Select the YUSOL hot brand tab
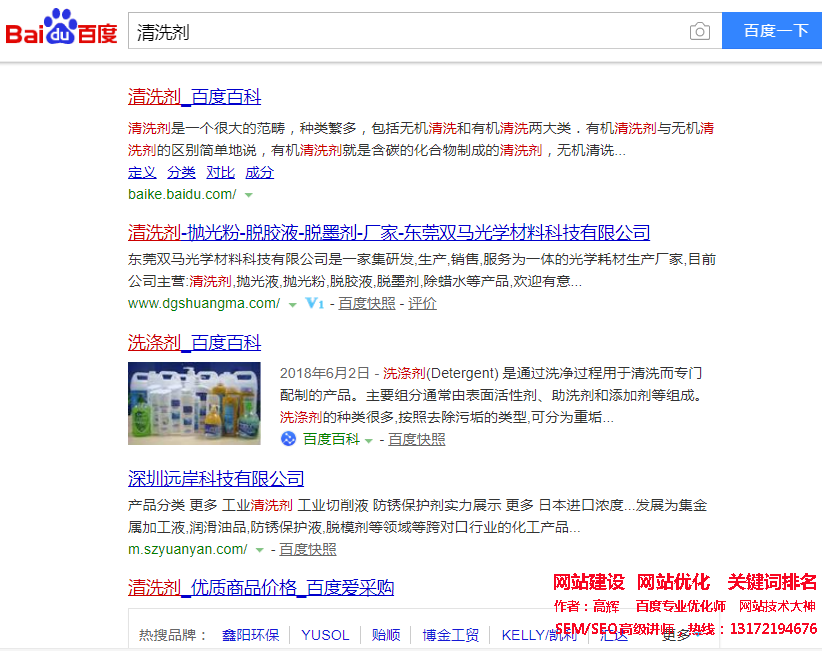 (x=325, y=635)
